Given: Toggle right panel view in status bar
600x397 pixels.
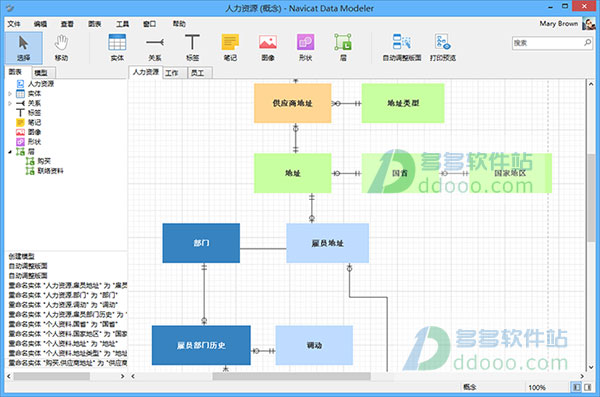Looking at the screenshot, I should click(x=587, y=387).
